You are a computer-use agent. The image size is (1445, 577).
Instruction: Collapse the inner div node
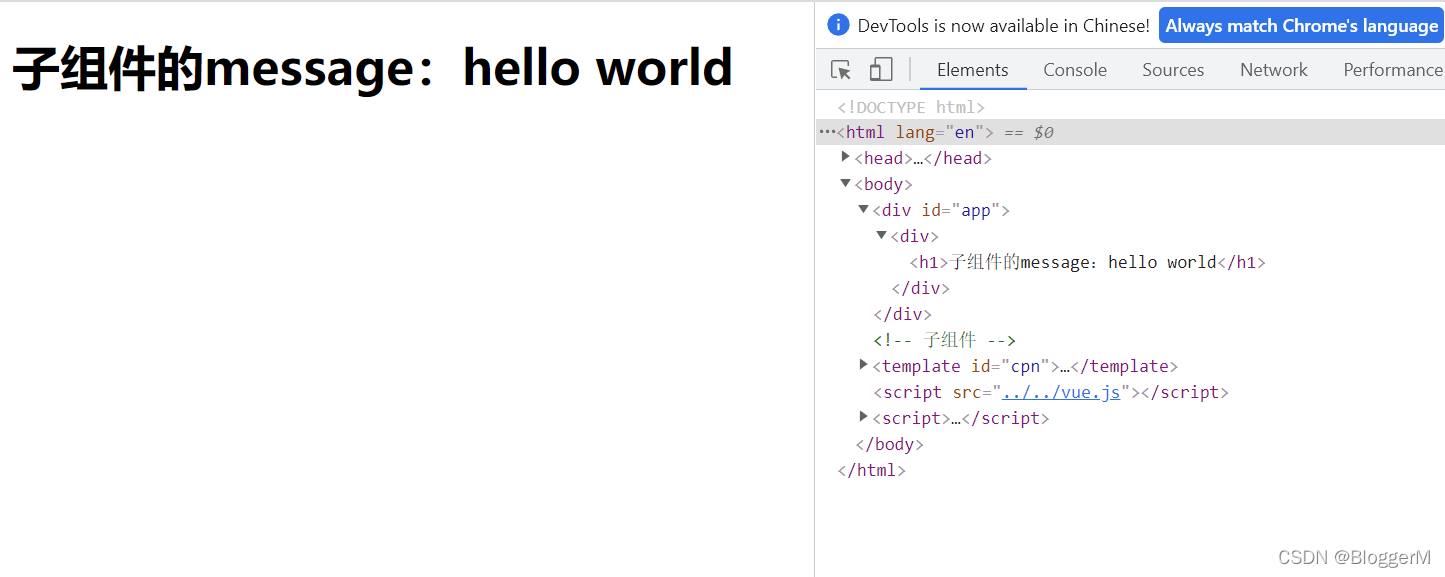pyautogui.click(x=882, y=235)
